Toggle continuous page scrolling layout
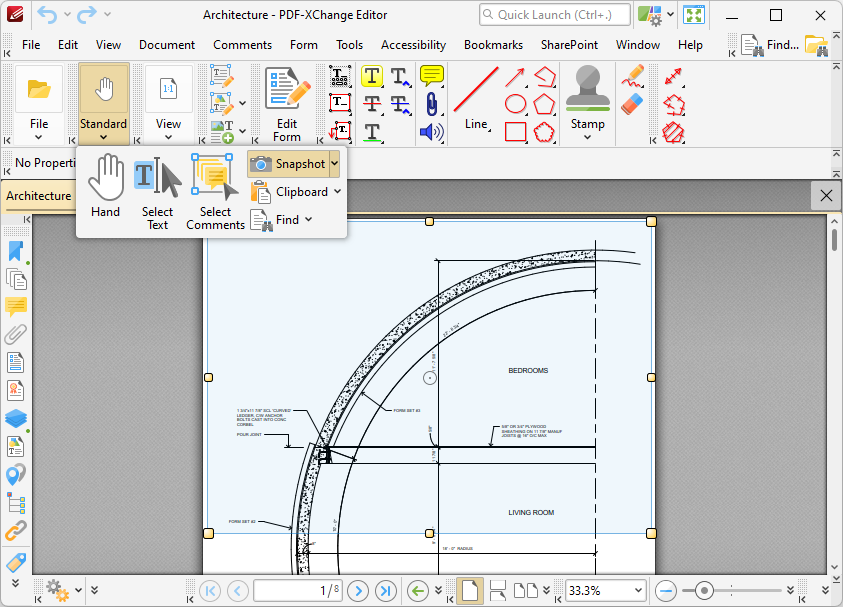 pos(497,591)
